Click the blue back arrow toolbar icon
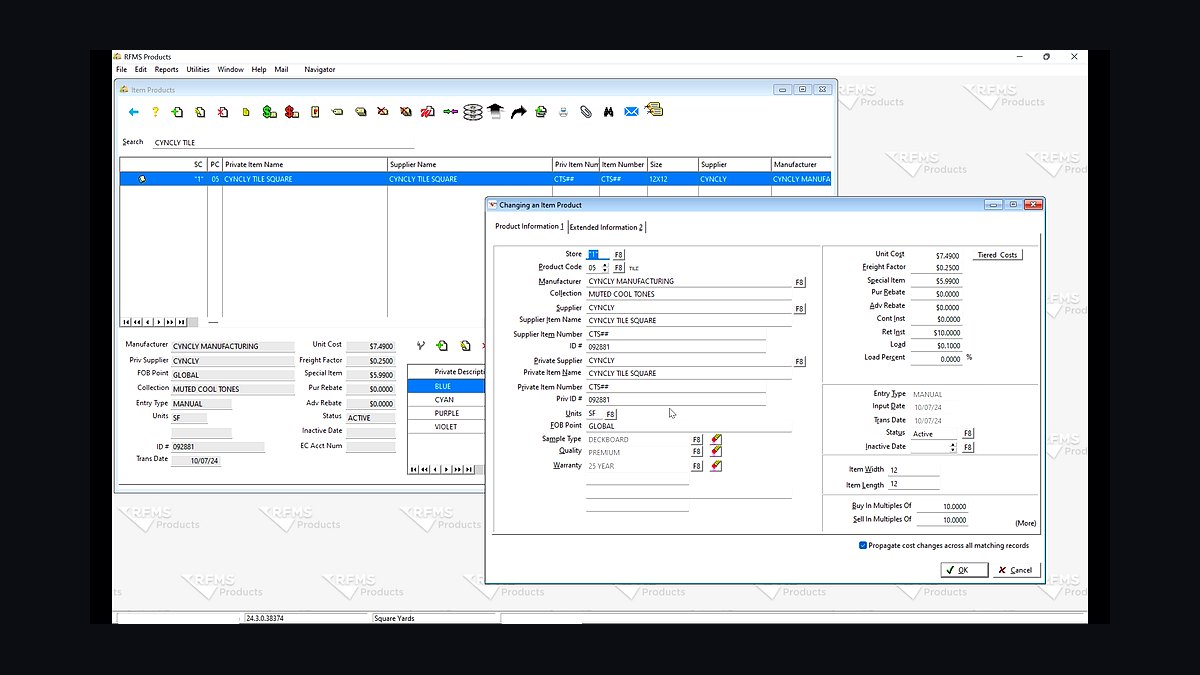 [x=133, y=112]
